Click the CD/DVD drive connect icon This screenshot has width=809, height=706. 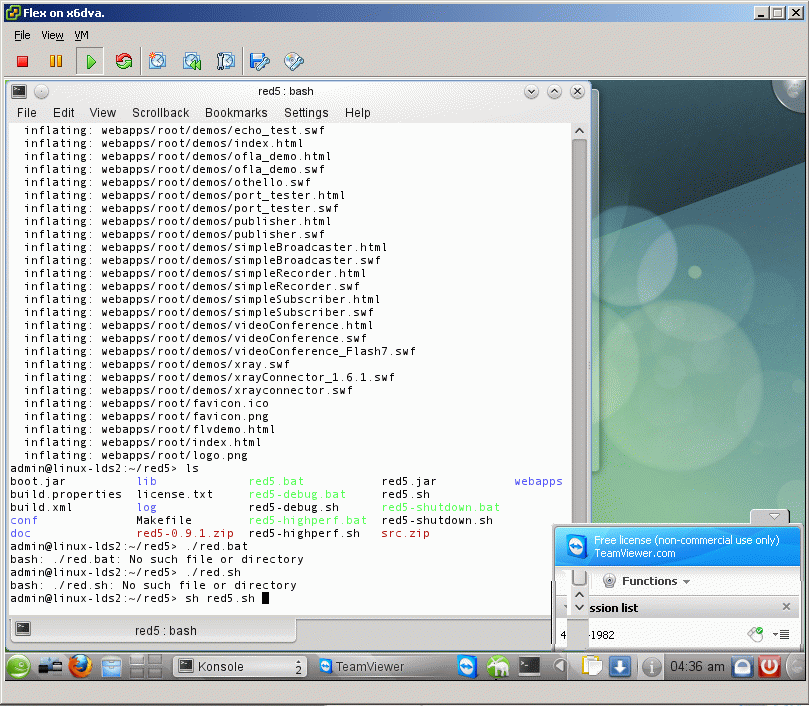(x=294, y=61)
